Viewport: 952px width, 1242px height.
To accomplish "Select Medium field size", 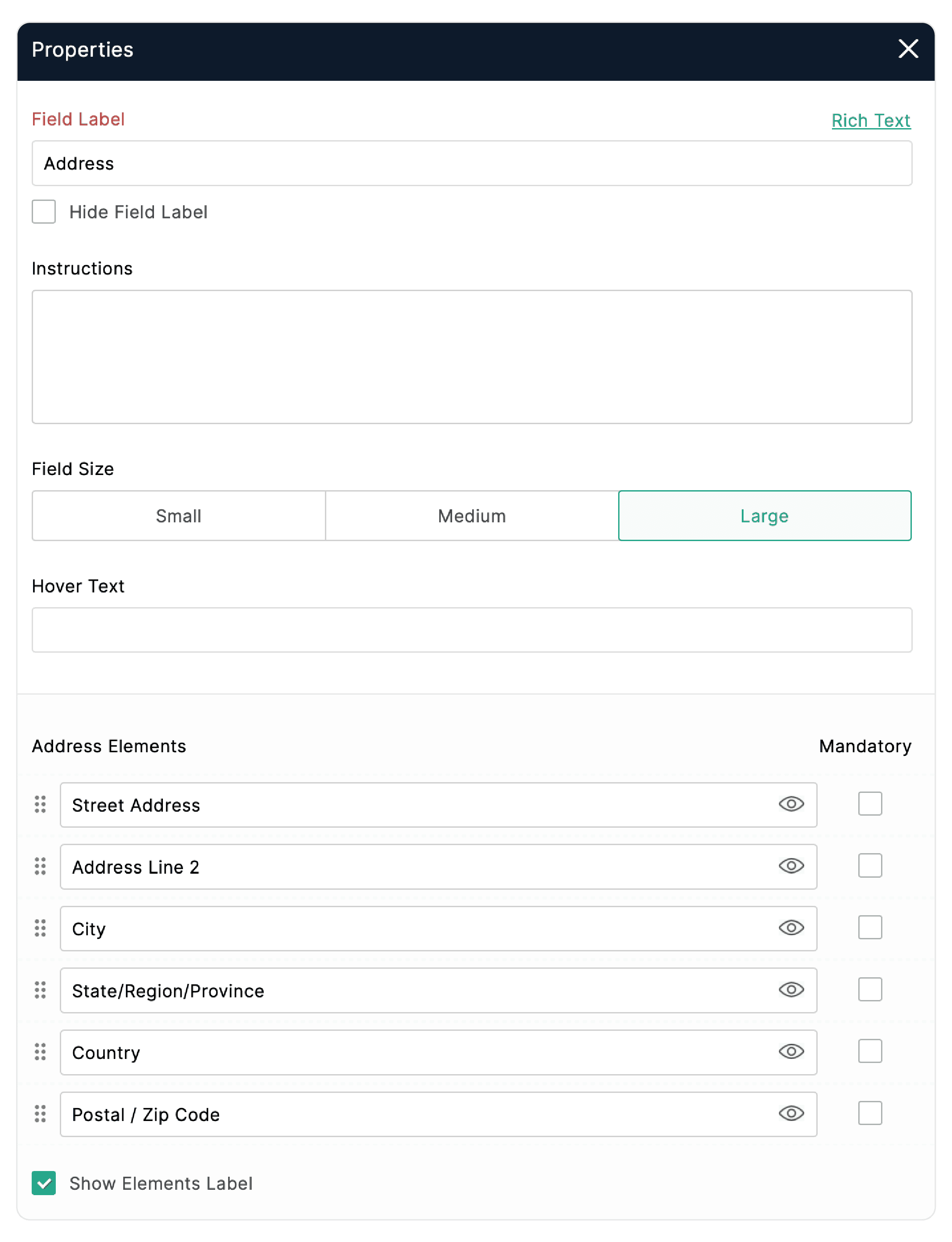I will 471,516.
